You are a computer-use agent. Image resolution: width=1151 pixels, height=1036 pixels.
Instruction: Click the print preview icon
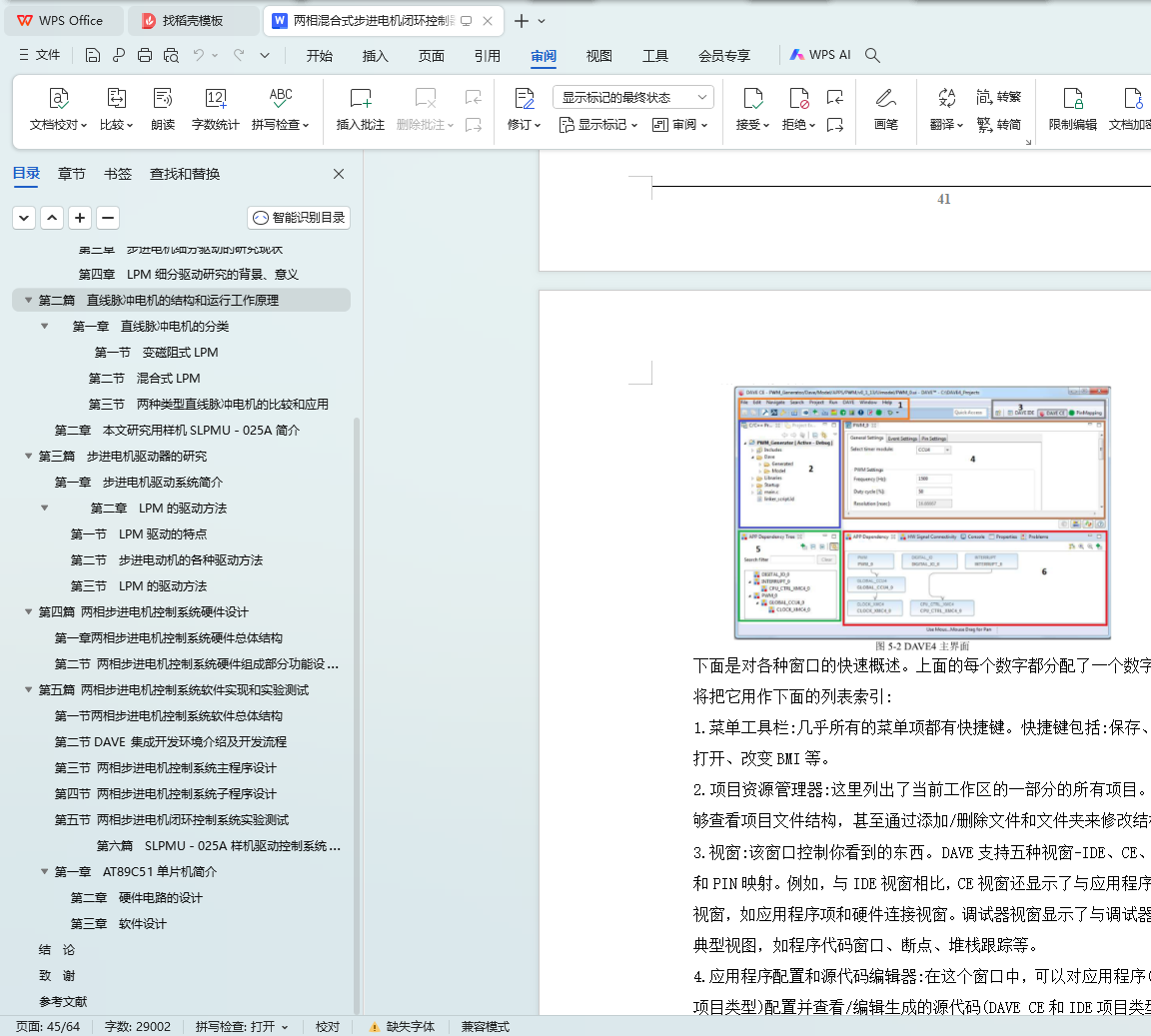(x=171, y=55)
